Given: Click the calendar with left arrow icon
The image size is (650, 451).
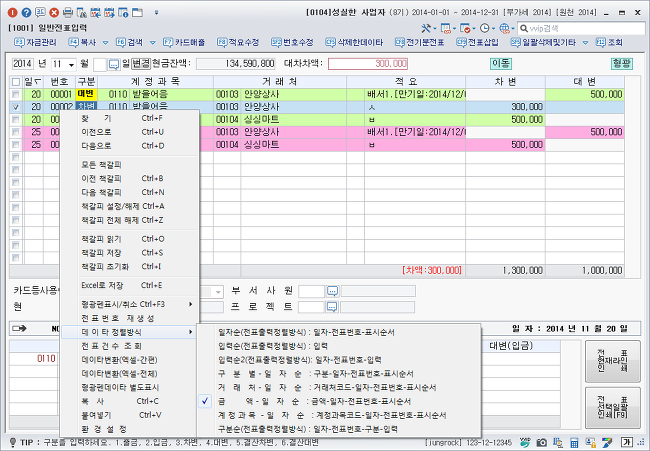Looking at the screenshot, I should 95,13.
